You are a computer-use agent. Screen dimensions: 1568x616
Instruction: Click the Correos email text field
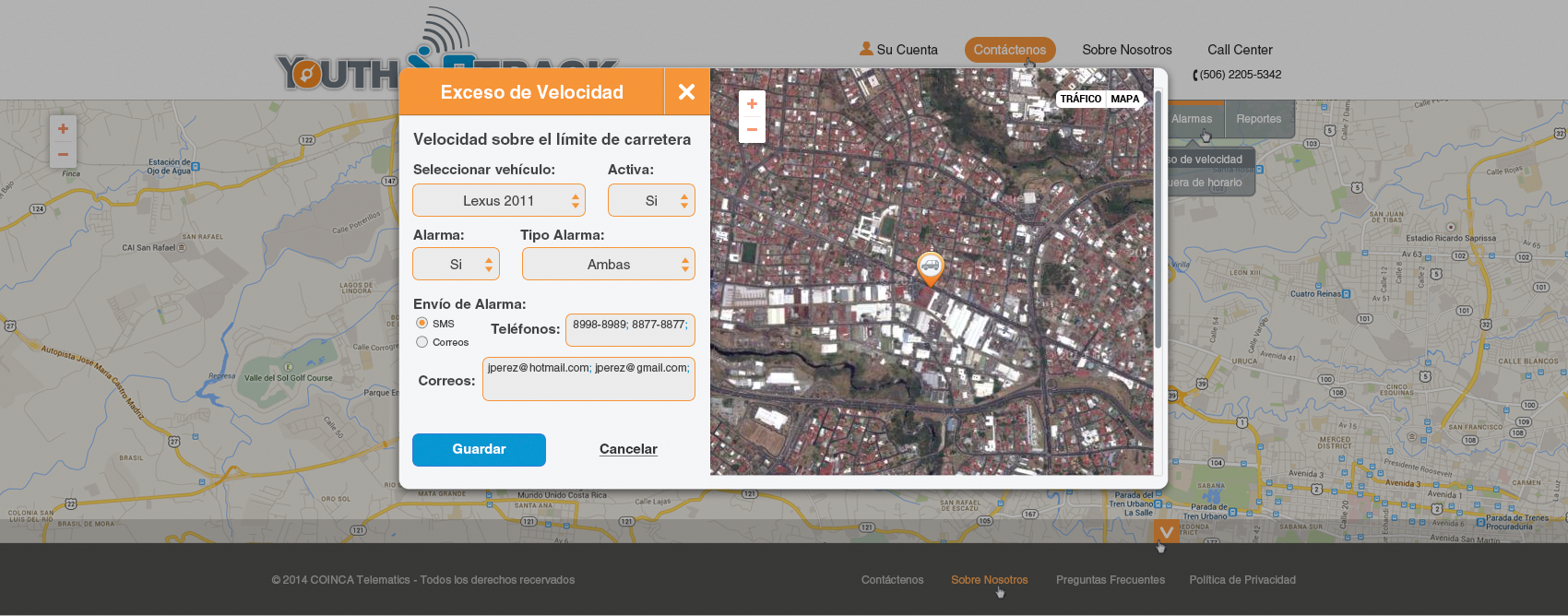point(588,379)
